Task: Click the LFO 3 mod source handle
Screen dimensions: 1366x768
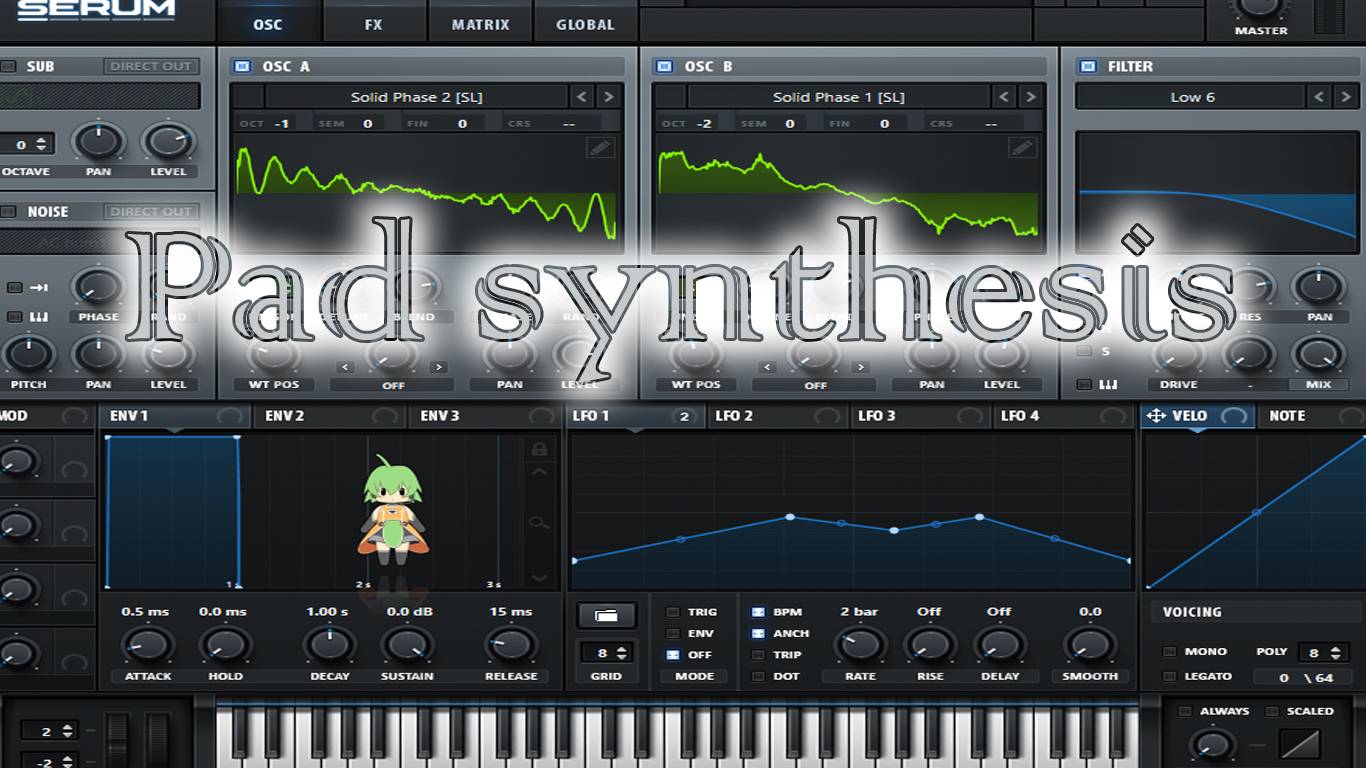Action: (971, 416)
